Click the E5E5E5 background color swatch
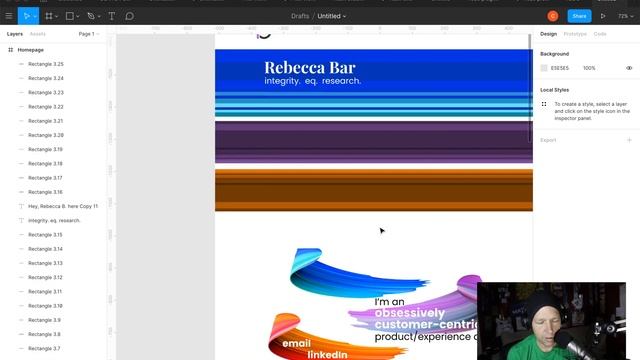Image resolution: width=640 pixels, height=360 pixels. pyautogui.click(x=544, y=68)
